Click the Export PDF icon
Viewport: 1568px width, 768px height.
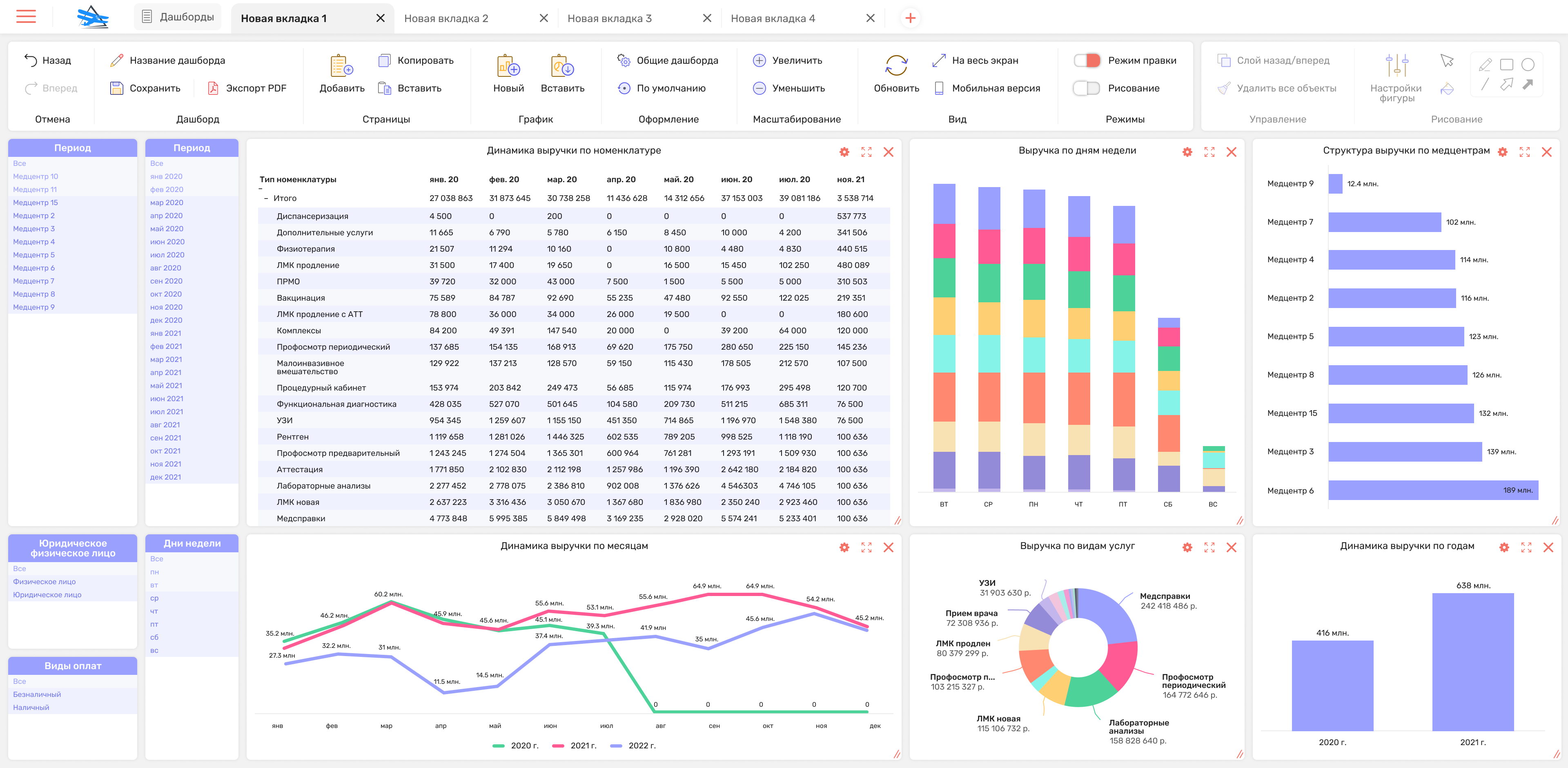click(213, 88)
